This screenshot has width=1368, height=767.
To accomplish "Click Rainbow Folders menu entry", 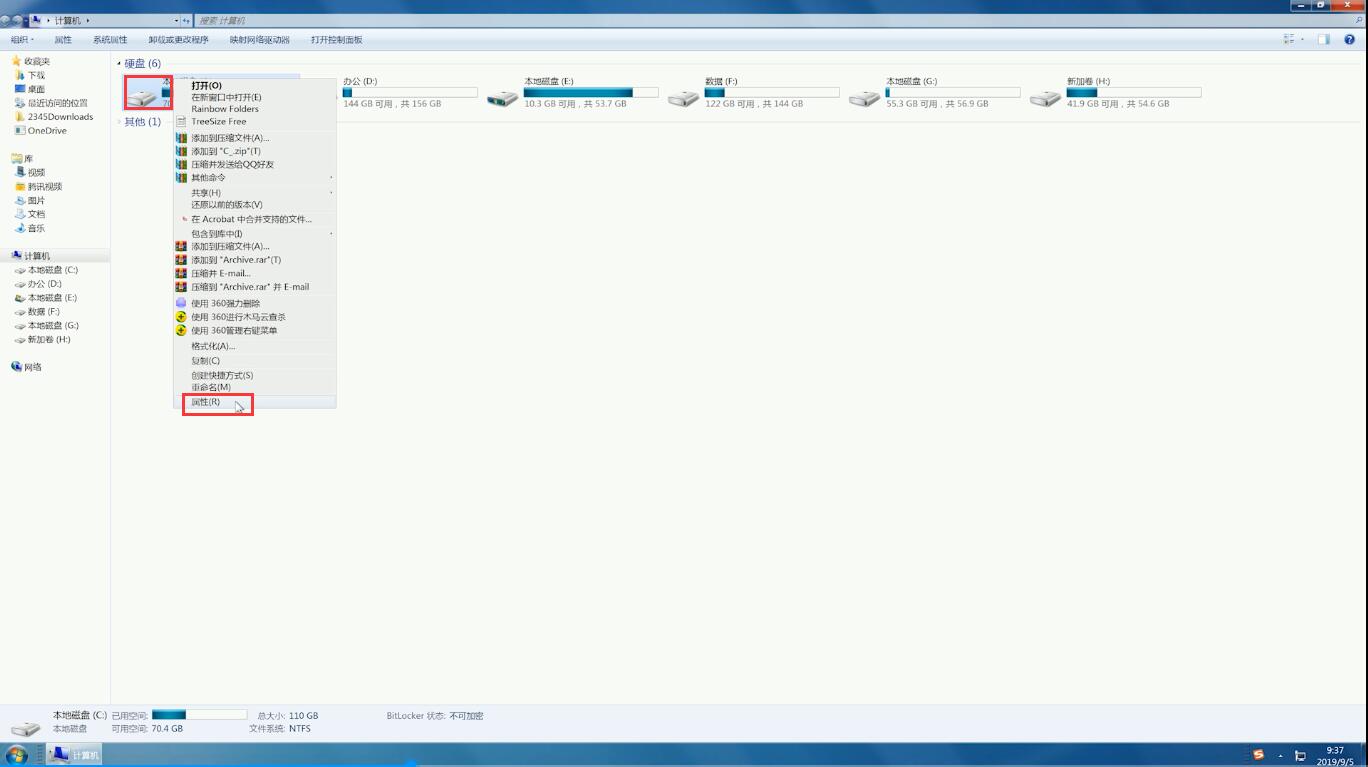I will [x=224, y=109].
